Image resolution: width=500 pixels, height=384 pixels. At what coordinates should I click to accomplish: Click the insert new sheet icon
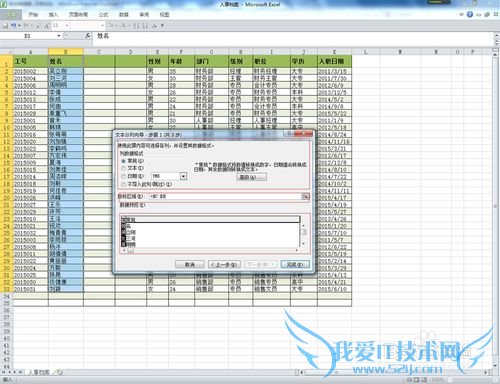click(x=59, y=372)
